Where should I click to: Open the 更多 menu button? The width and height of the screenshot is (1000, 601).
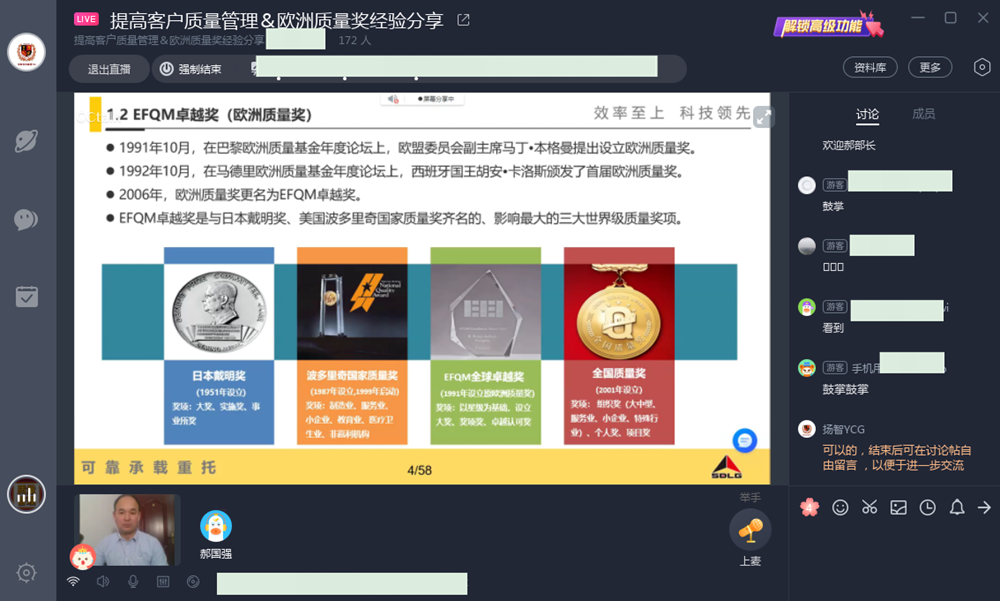point(930,67)
